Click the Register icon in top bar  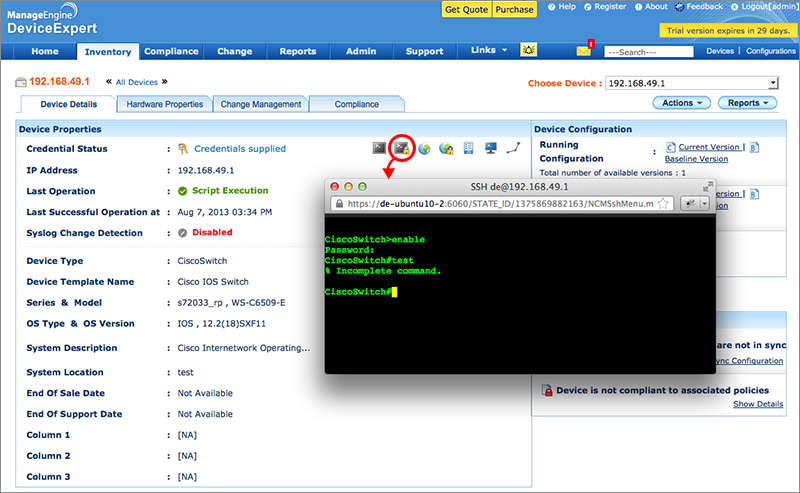(x=588, y=7)
